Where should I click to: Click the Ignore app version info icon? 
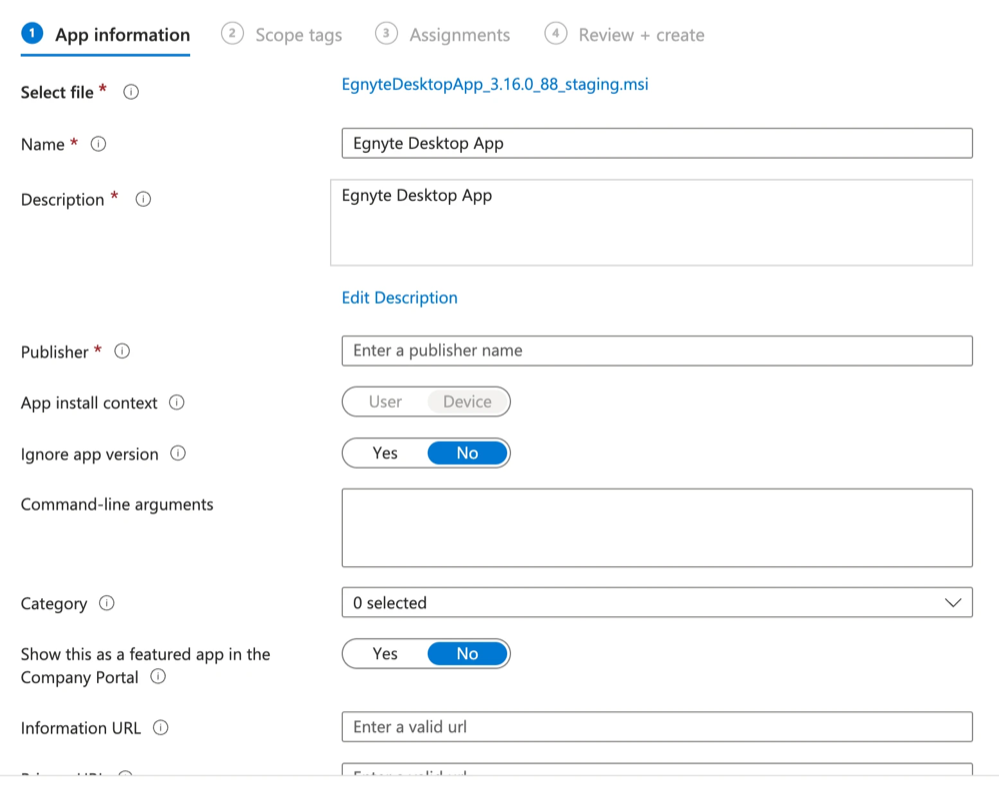click(178, 453)
